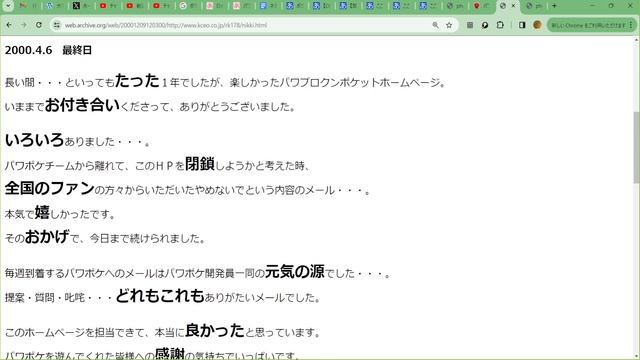Screen dimensions: 640x360
Task: Go forward to the next page
Action: pyautogui.click(x=24, y=25)
